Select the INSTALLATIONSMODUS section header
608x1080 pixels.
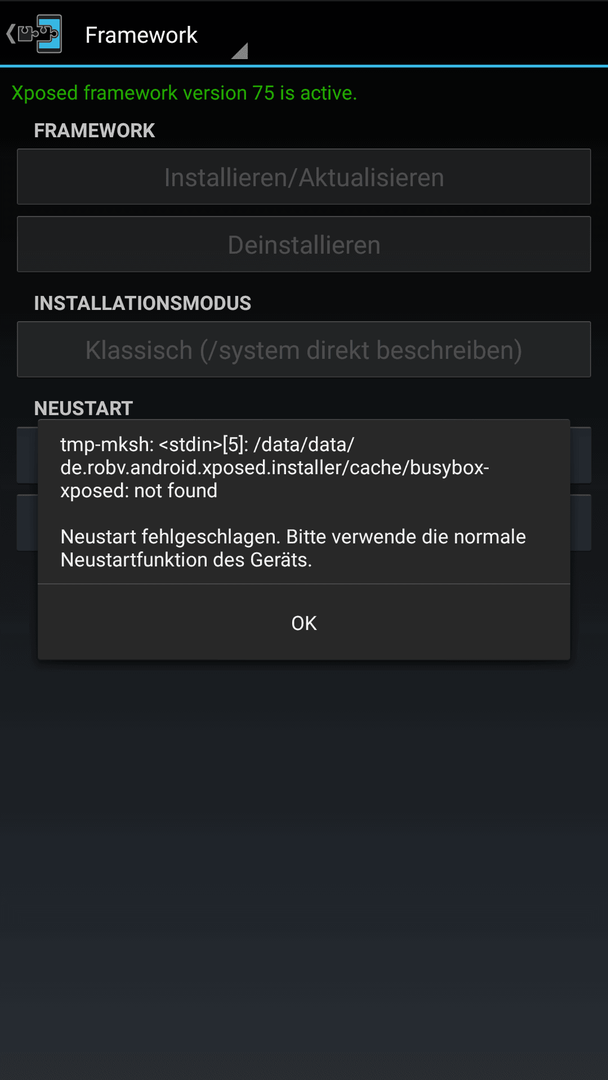click(x=143, y=303)
